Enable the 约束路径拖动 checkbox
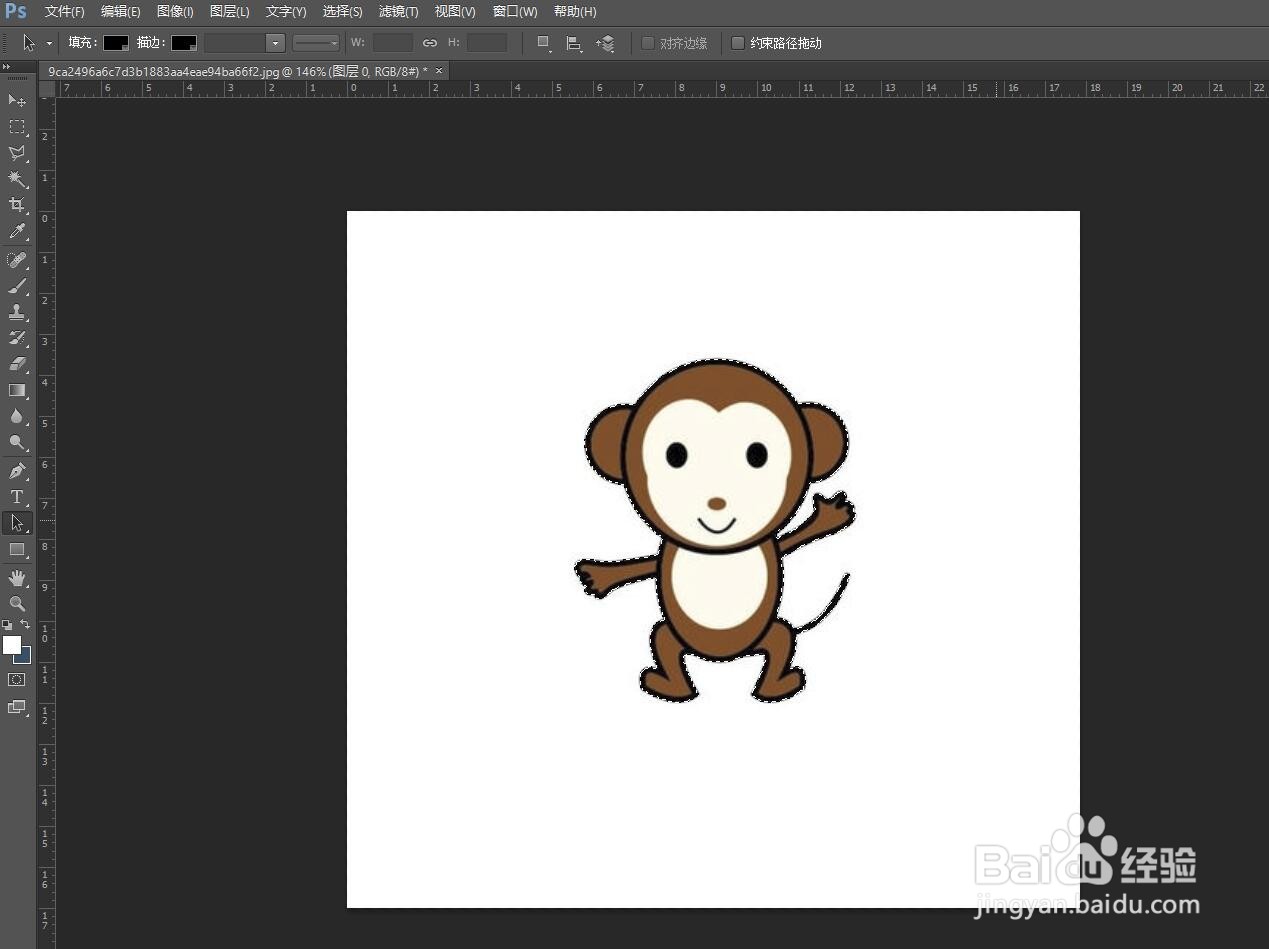Viewport: 1269px width, 949px height. [738, 43]
